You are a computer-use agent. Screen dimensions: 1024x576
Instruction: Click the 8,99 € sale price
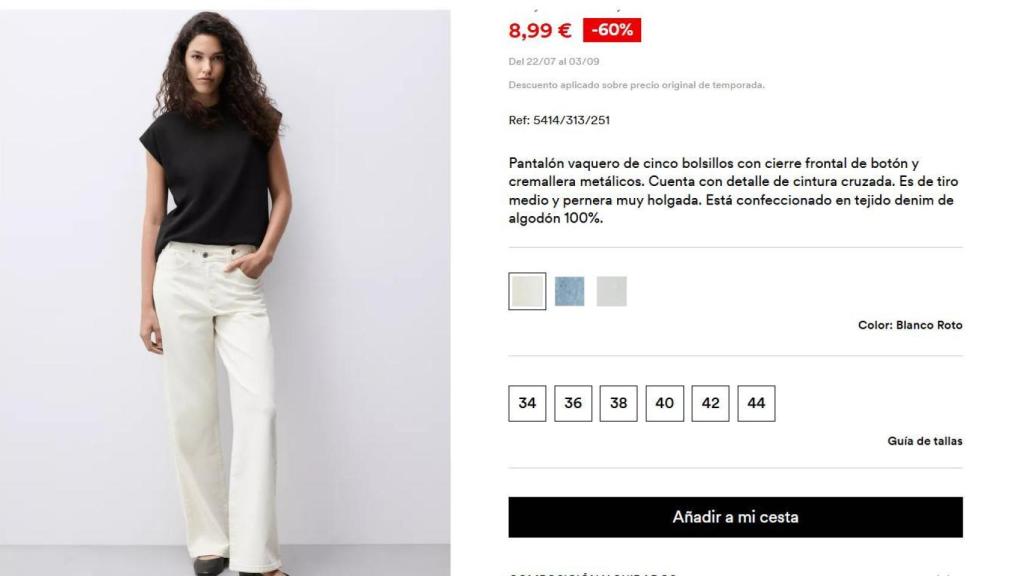539,30
